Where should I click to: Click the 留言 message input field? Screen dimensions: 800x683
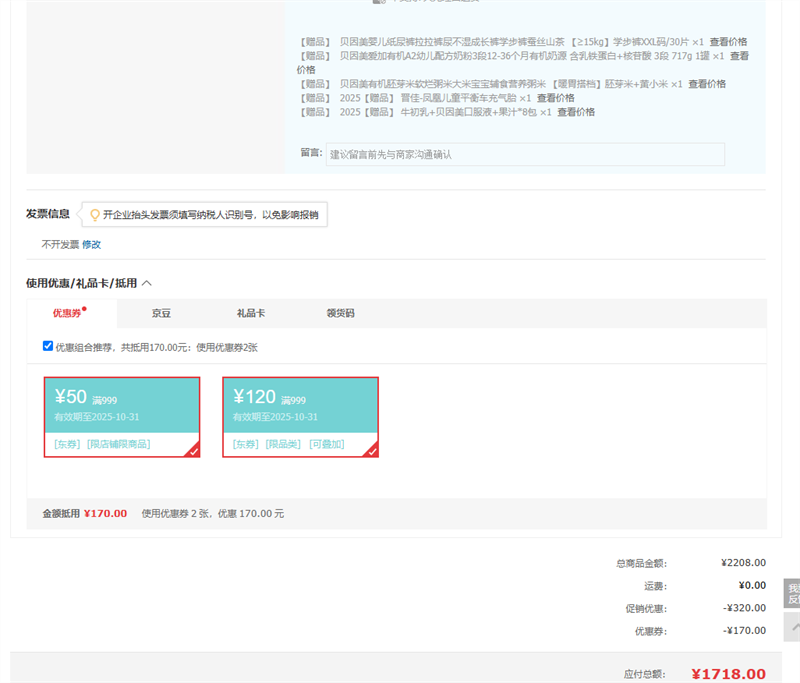click(524, 154)
